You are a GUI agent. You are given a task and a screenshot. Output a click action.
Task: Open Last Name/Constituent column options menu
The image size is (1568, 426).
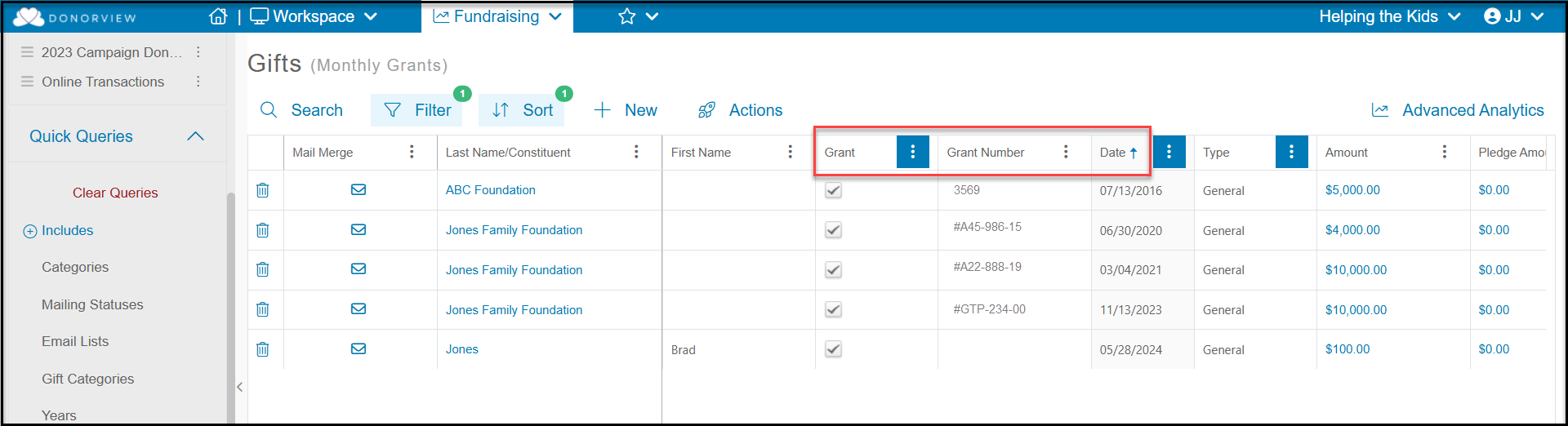click(636, 152)
